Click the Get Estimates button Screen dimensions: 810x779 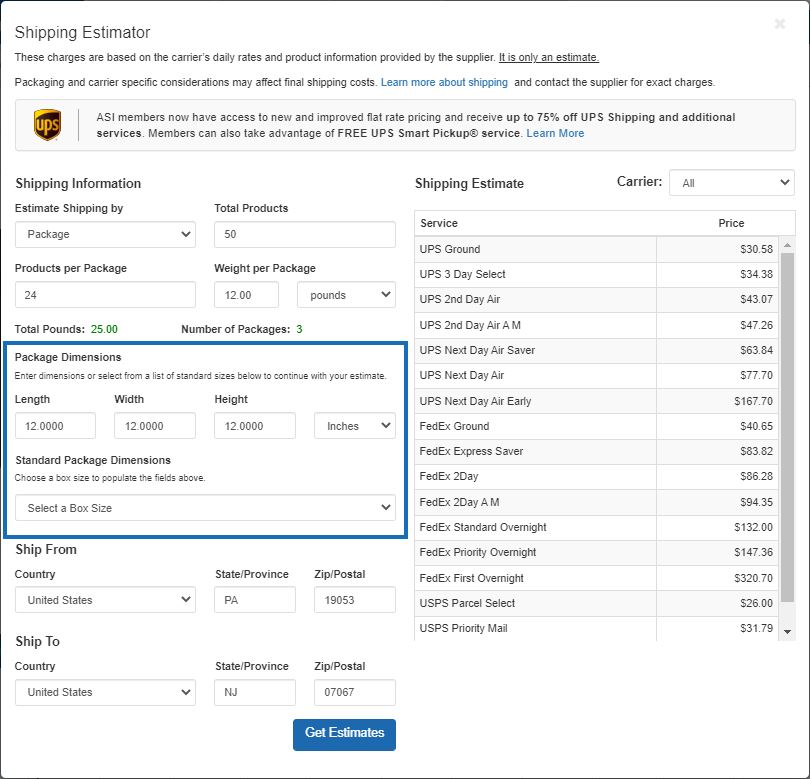pos(345,735)
